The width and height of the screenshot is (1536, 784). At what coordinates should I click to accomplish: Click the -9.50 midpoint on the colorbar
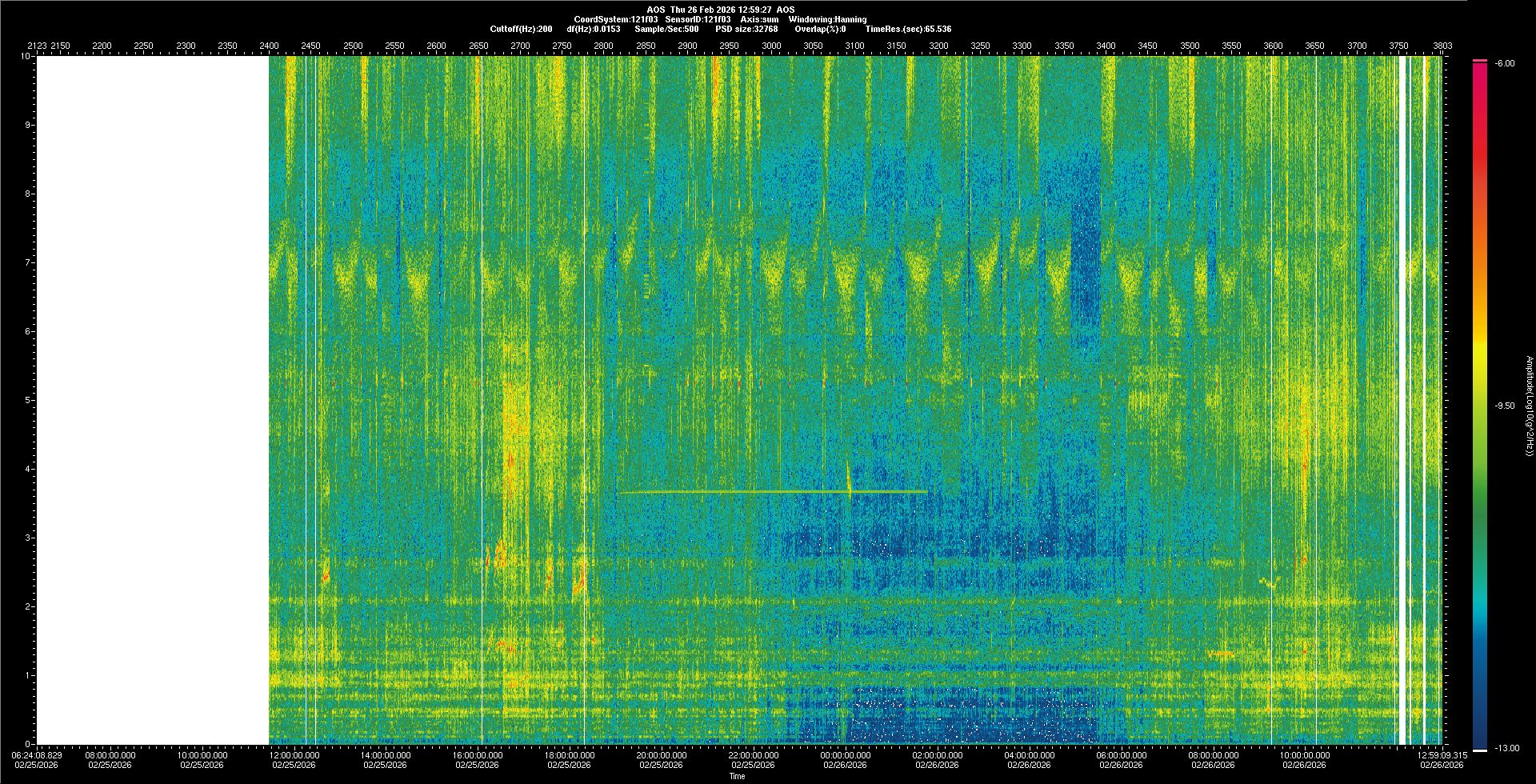click(x=1504, y=406)
